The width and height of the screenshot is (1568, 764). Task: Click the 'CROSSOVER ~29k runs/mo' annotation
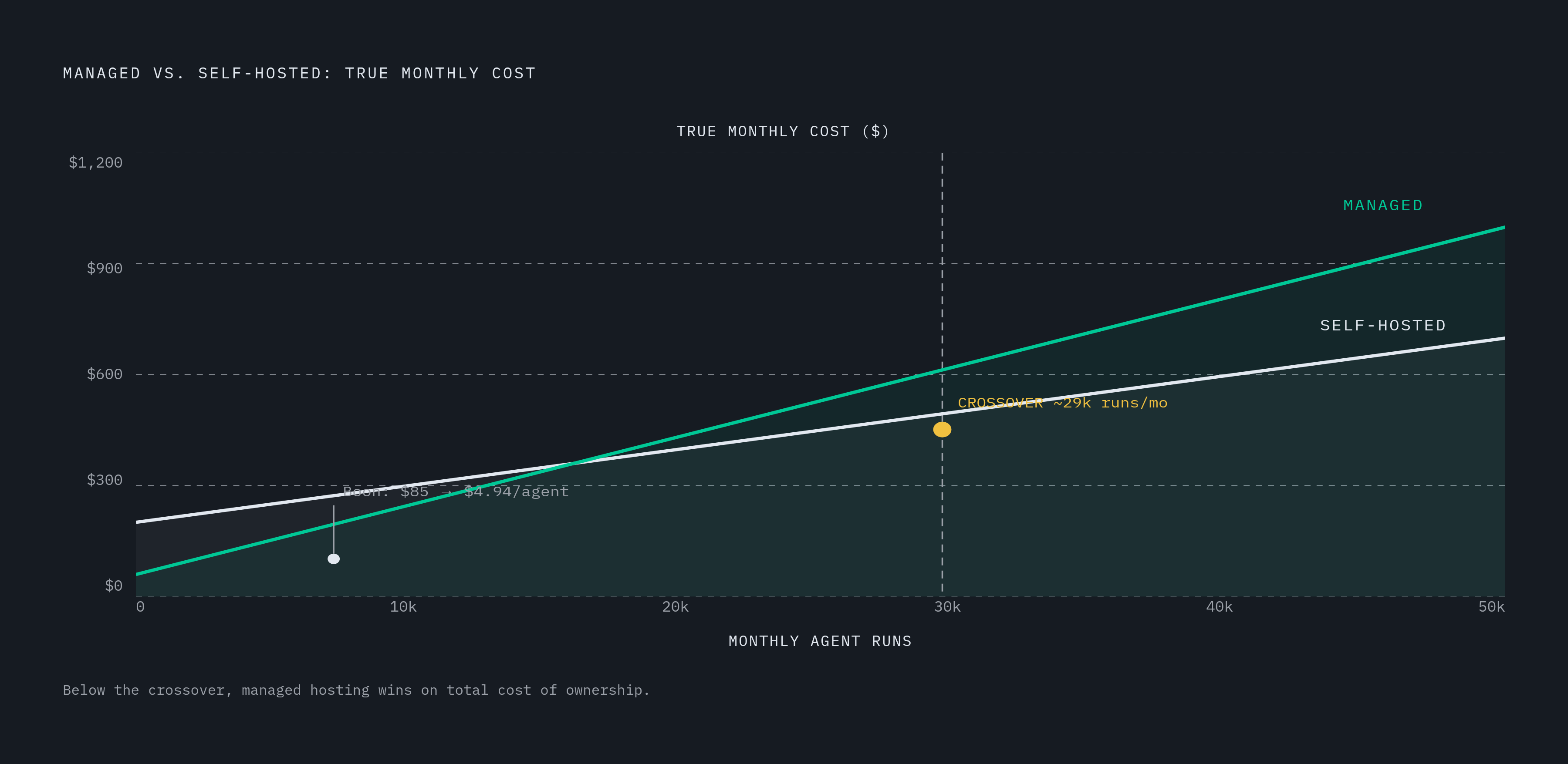(1062, 403)
